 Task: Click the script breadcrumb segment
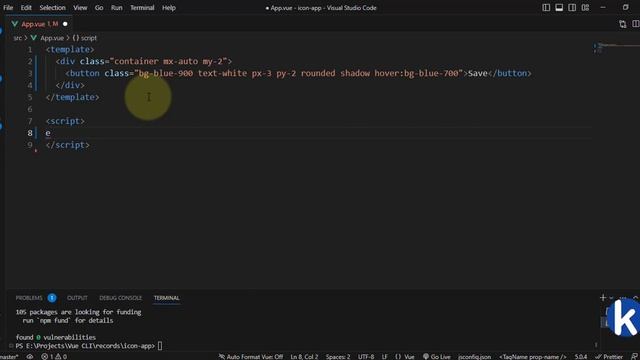[x=88, y=38]
